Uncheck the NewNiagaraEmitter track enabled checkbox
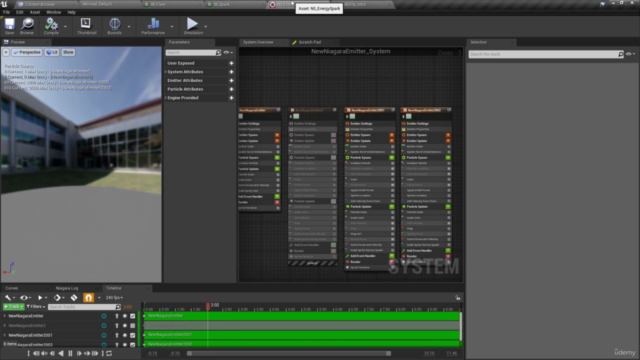Image resolution: width=640 pixels, height=360 pixels. coord(133,316)
